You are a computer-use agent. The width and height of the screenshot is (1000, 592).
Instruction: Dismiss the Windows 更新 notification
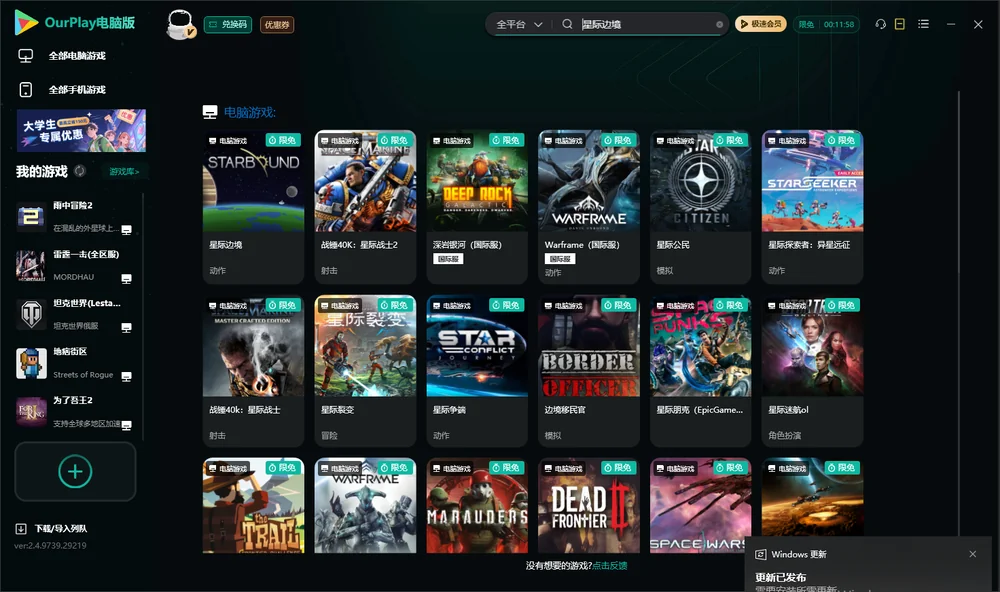pyautogui.click(x=973, y=554)
